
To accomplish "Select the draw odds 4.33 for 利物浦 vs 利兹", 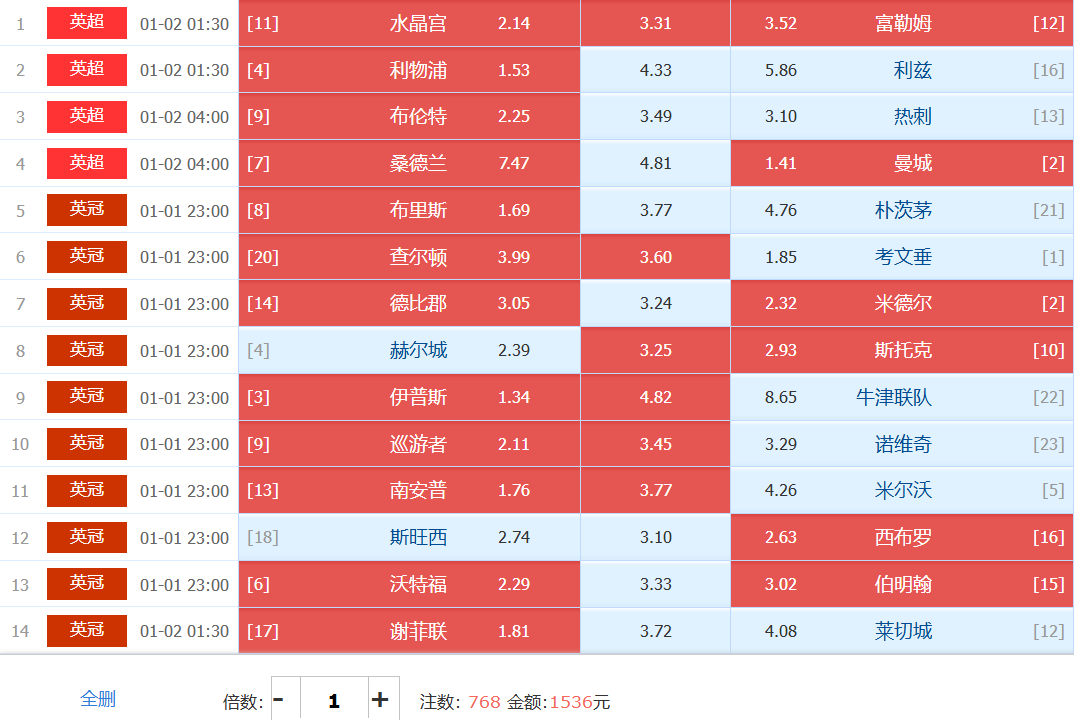I will pos(655,70).
